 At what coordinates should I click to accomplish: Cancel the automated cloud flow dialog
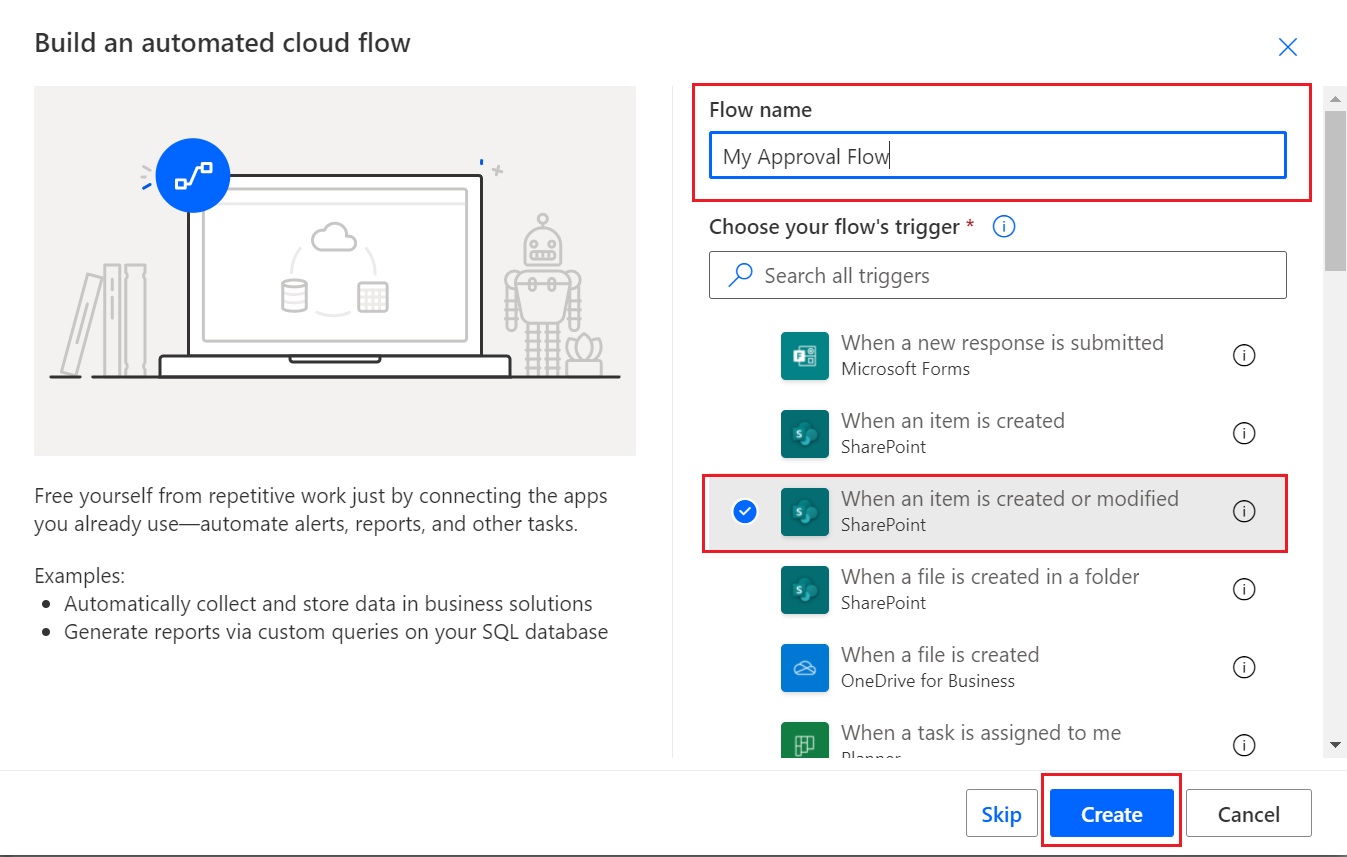(1248, 814)
